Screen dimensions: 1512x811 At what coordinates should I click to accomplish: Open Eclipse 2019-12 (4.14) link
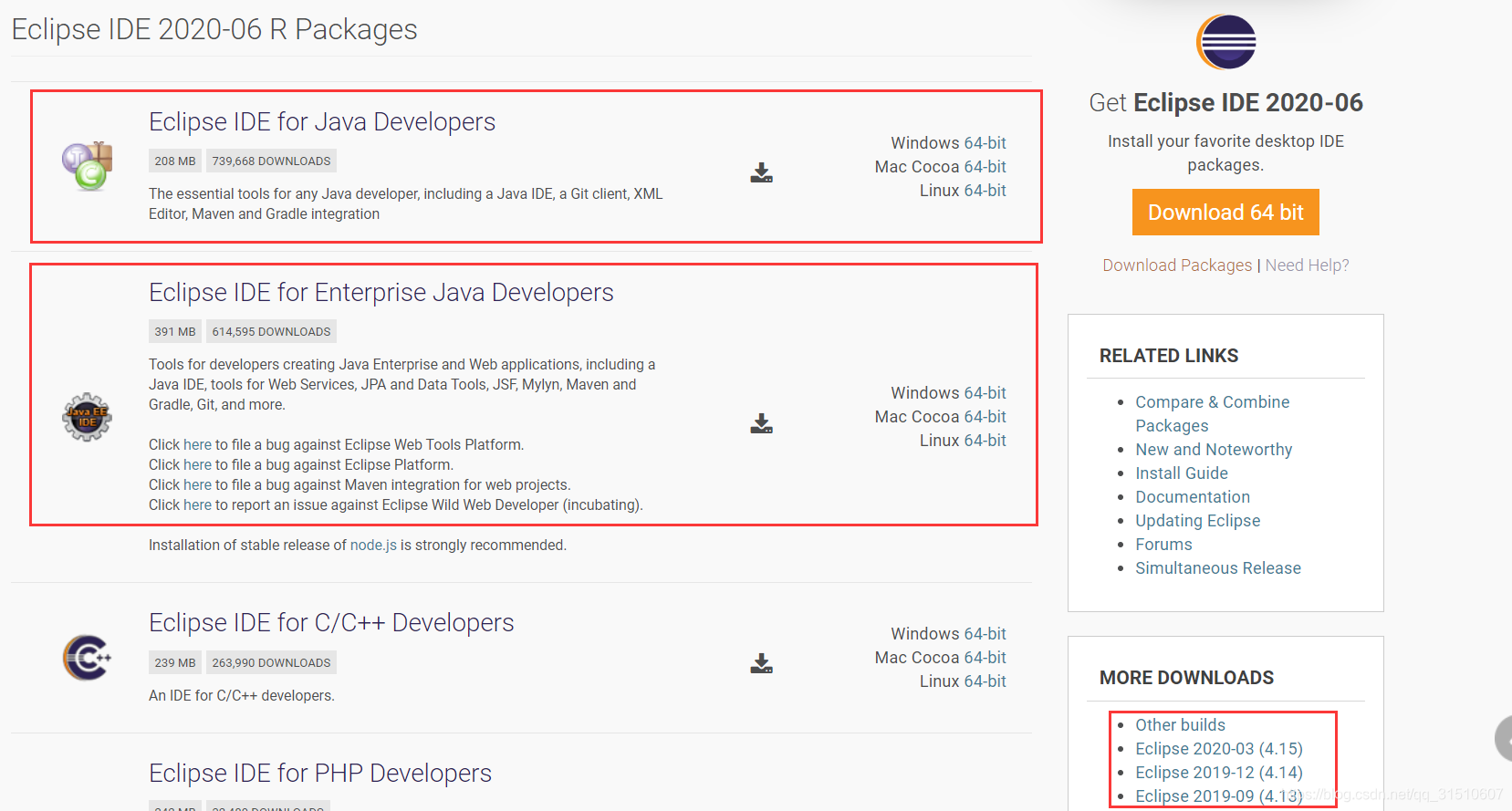pyautogui.click(x=1219, y=772)
